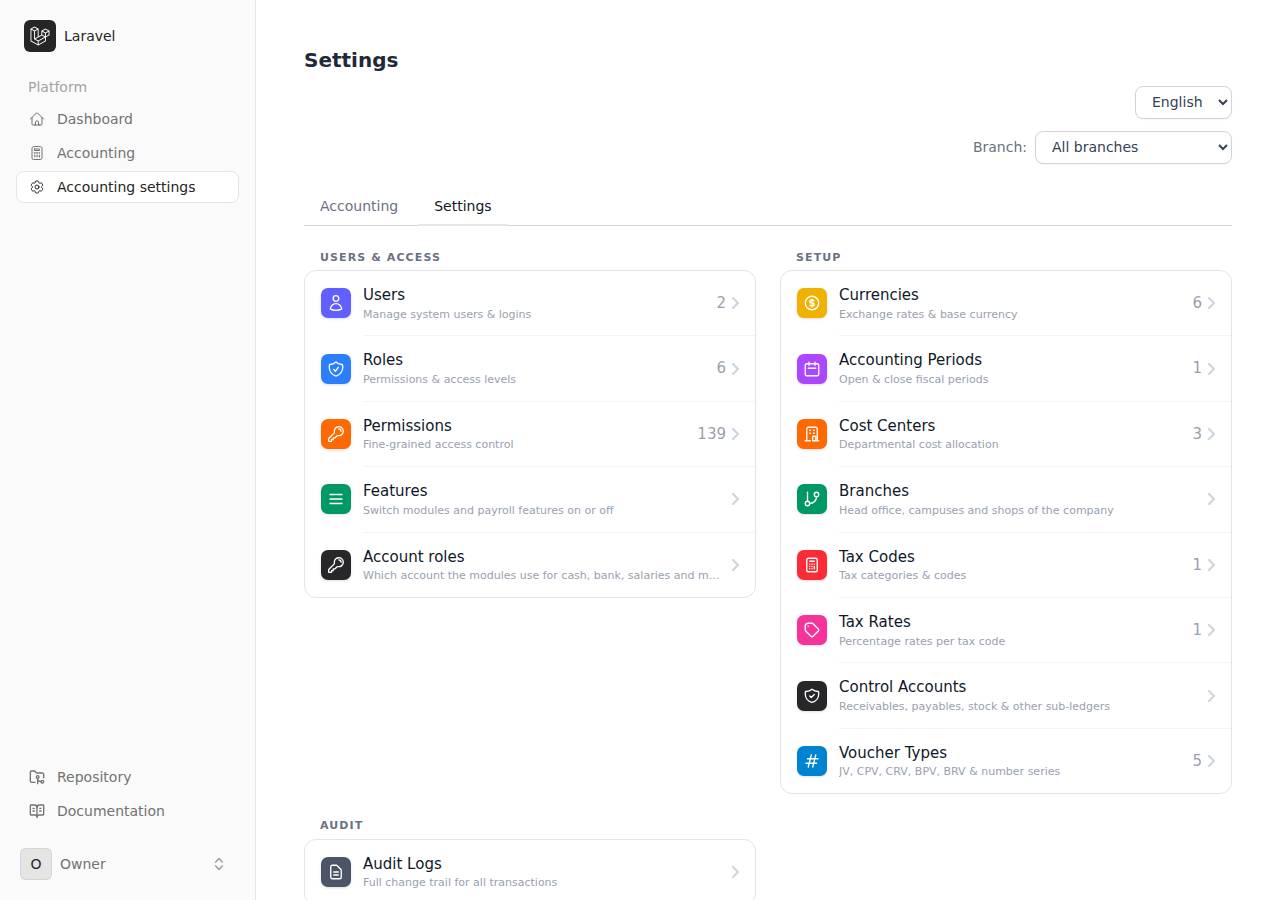This screenshot has width=1280, height=900.
Task: Open the All branches dropdown
Action: pyautogui.click(x=1133, y=147)
